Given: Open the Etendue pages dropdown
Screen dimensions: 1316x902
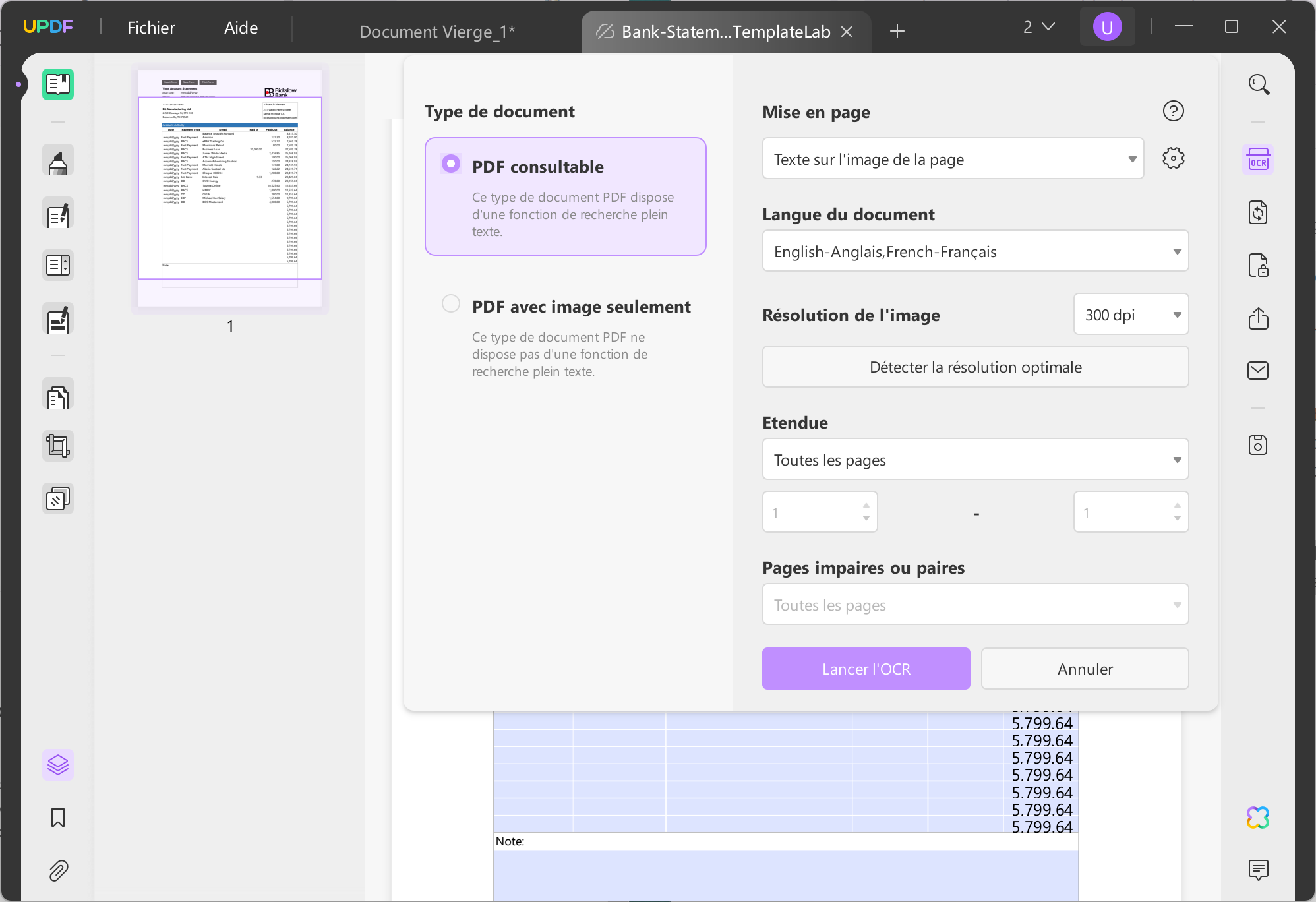Looking at the screenshot, I should 975,459.
